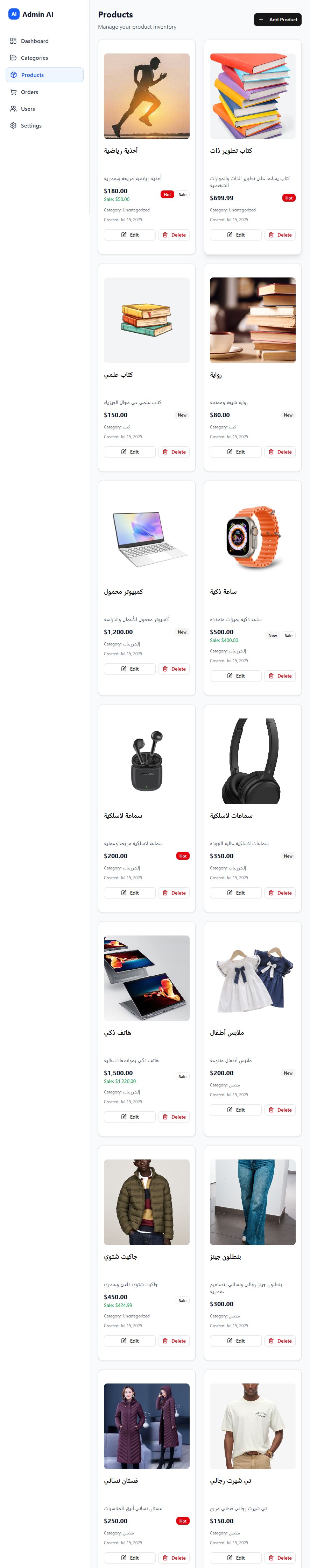
Task: Edit the running shoes $180.00 product
Action: pos(130,235)
